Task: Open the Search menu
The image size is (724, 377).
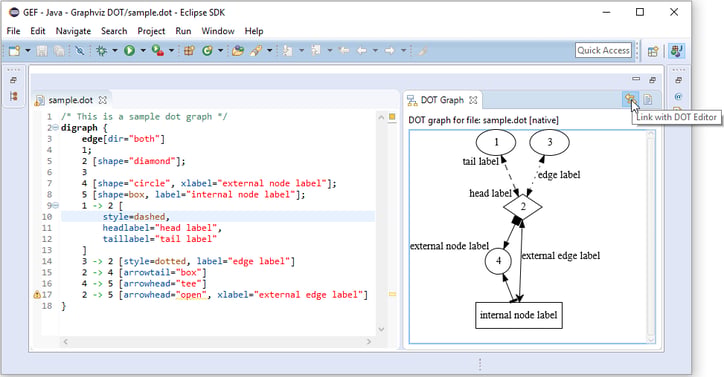Action: [x=114, y=31]
